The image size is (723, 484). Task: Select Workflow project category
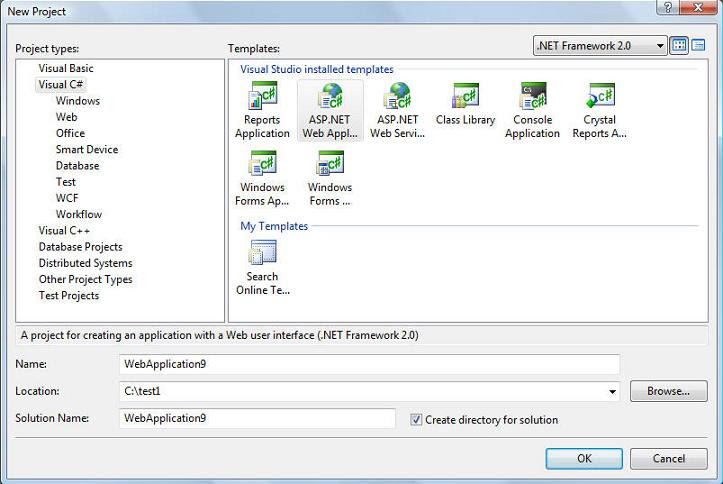click(79, 214)
